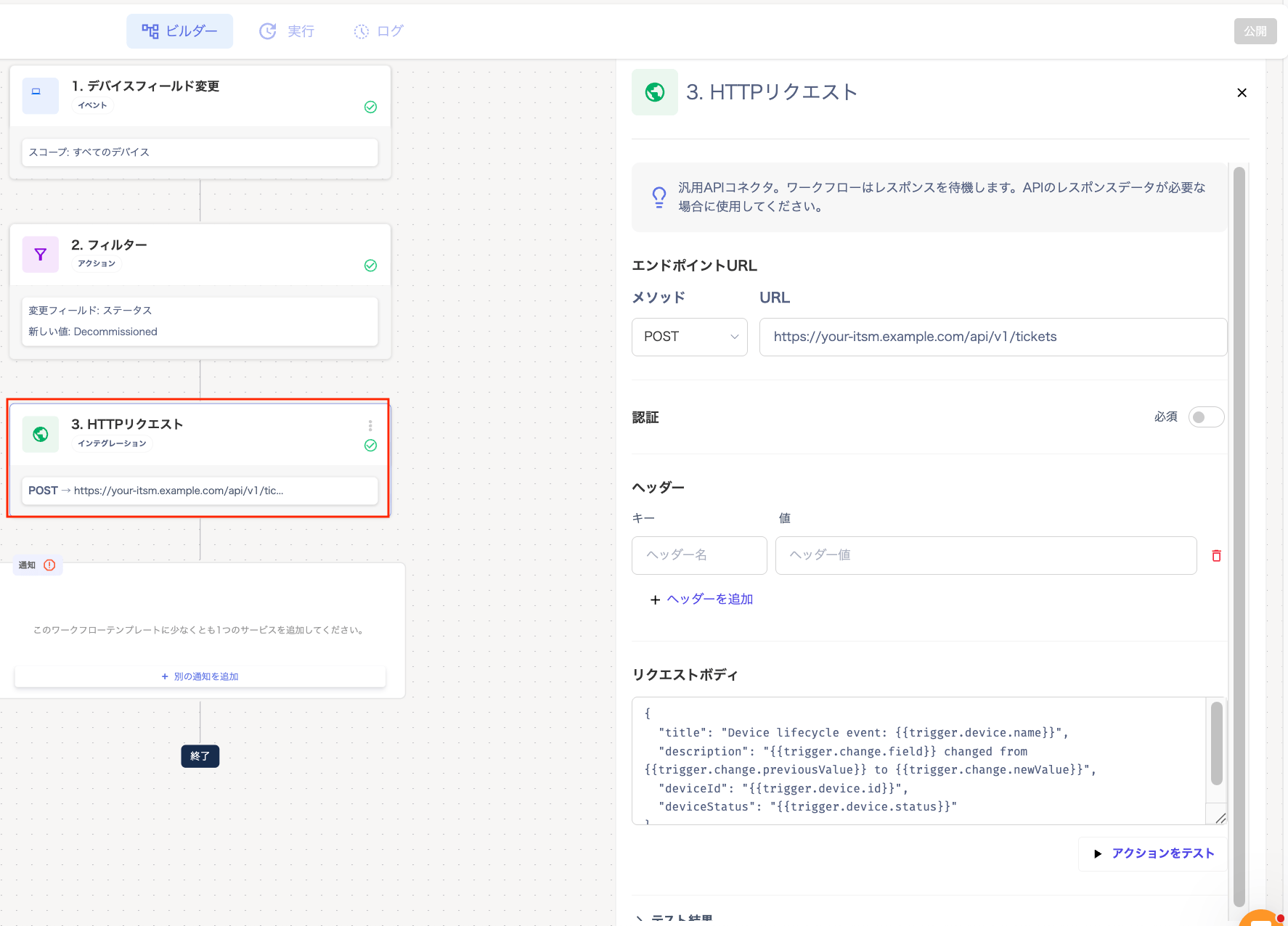Open the 実行 tab
The width and height of the screenshot is (1288, 926).
[287, 31]
